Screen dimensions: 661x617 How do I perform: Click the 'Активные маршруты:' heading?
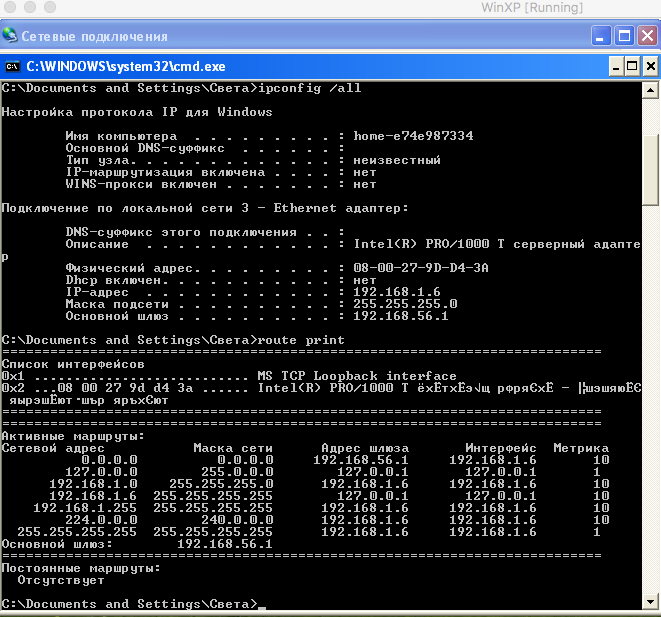(73, 436)
